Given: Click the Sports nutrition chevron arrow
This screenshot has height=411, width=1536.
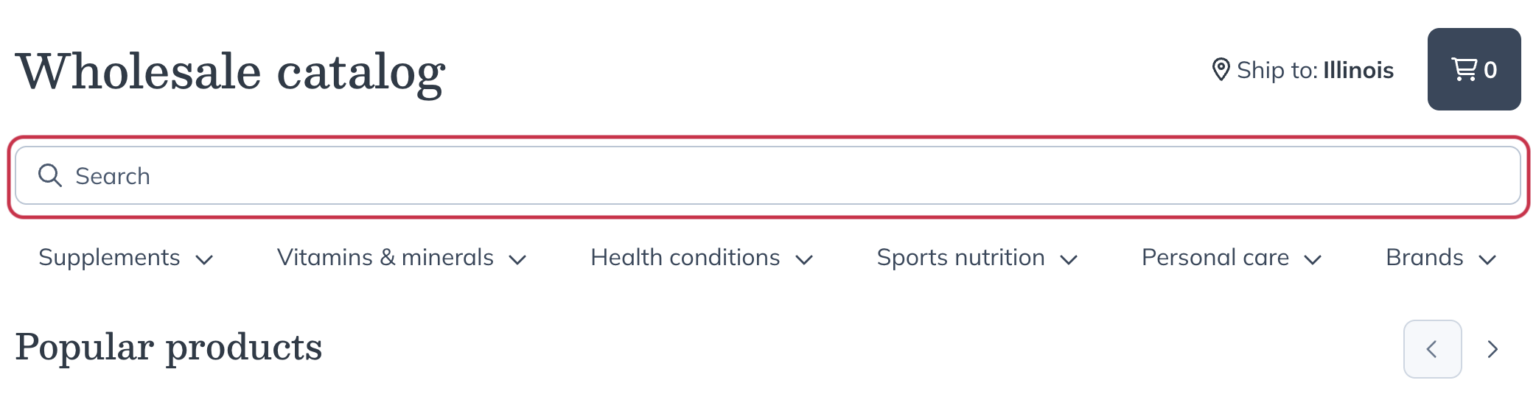Looking at the screenshot, I should (1069, 259).
